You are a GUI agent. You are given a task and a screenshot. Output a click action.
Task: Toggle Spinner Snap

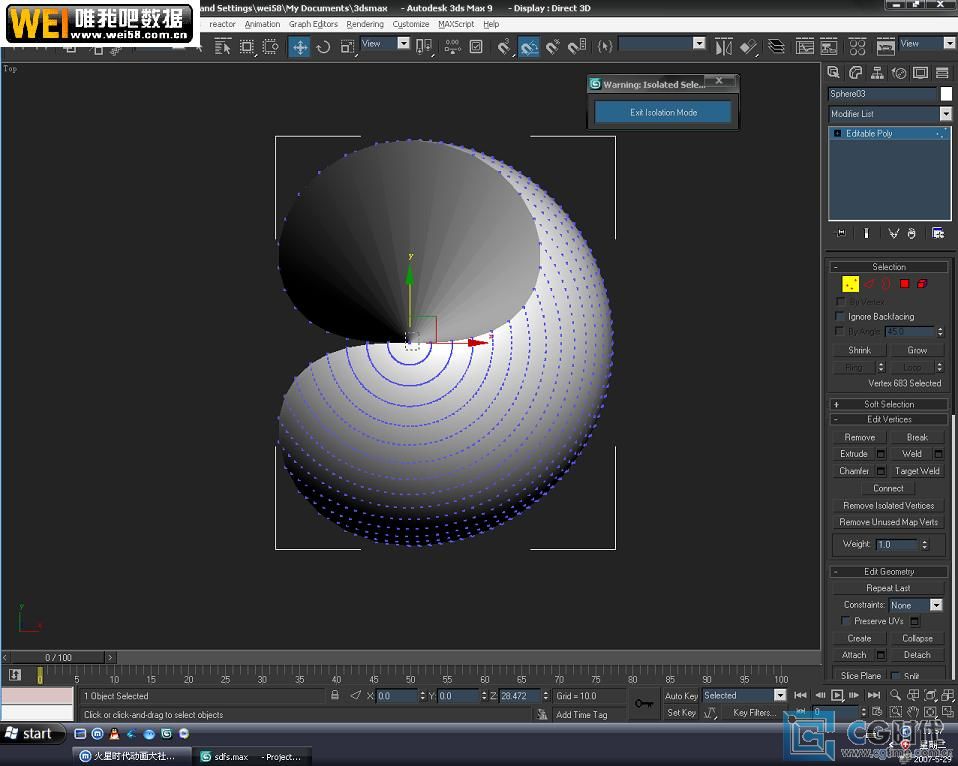pos(577,47)
